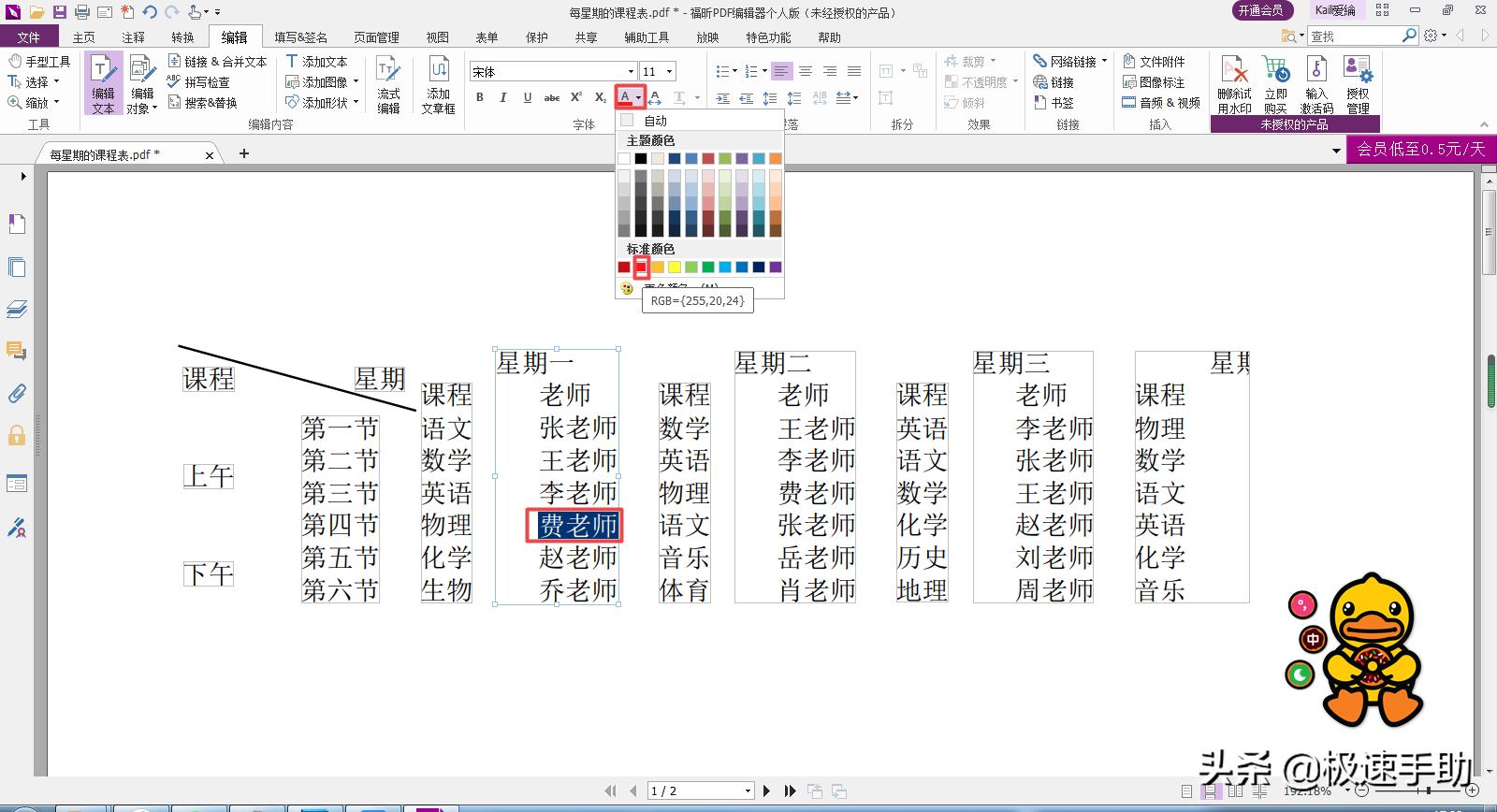Pick the yellow standard color swatch
Viewport: 1497px width, 812px height.
[675, 268]
